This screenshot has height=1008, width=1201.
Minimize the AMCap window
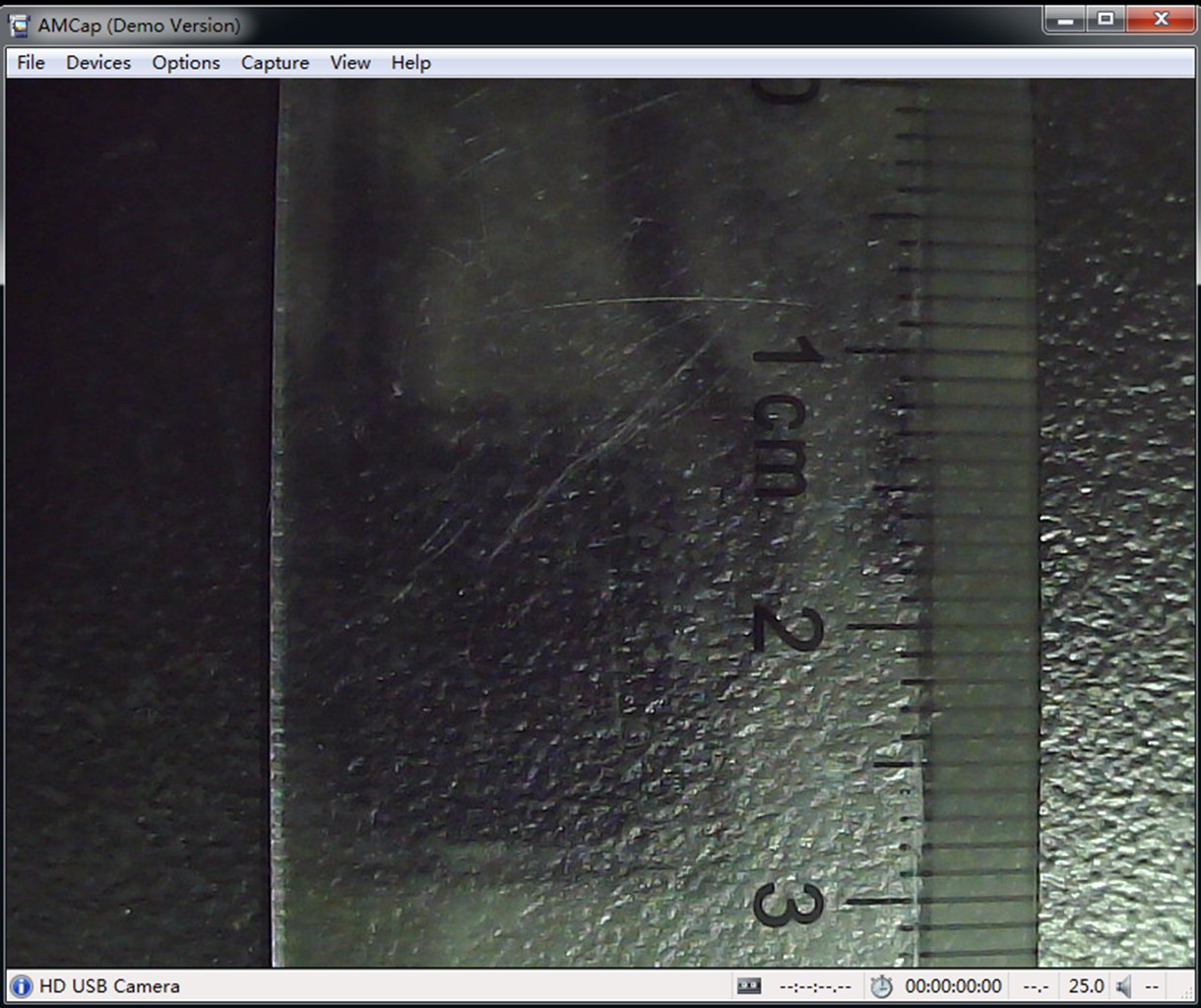coord(1066,20)
